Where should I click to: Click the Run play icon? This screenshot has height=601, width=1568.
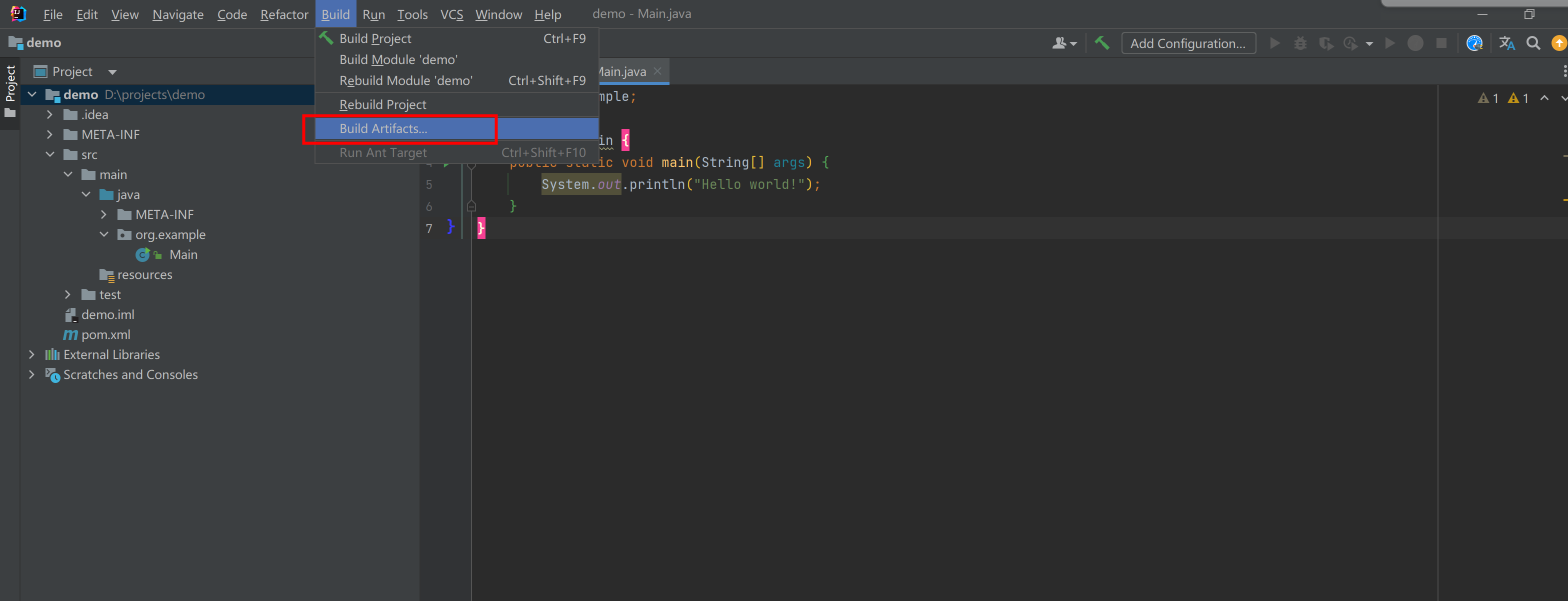(x=1274, y=43)
